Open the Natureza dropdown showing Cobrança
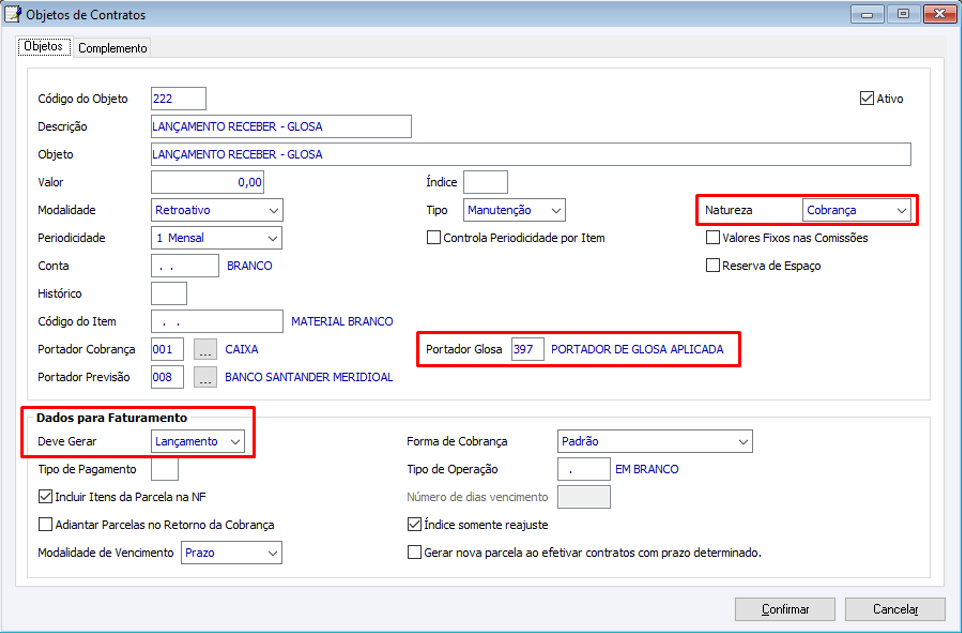962x633 pixels. tap(856, 210)
